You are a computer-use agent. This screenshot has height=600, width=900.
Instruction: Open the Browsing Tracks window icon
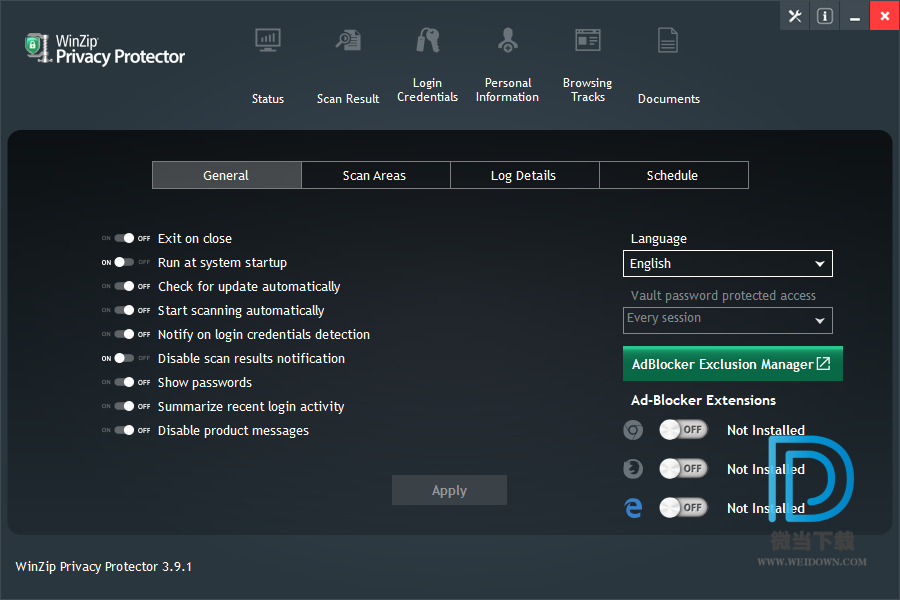(x=588, y=40)
